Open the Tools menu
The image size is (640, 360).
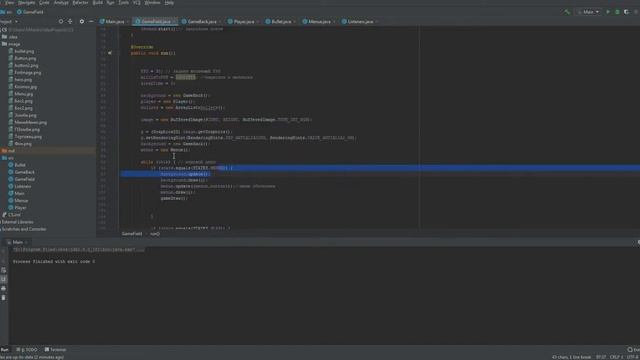[x=124, y=2]
